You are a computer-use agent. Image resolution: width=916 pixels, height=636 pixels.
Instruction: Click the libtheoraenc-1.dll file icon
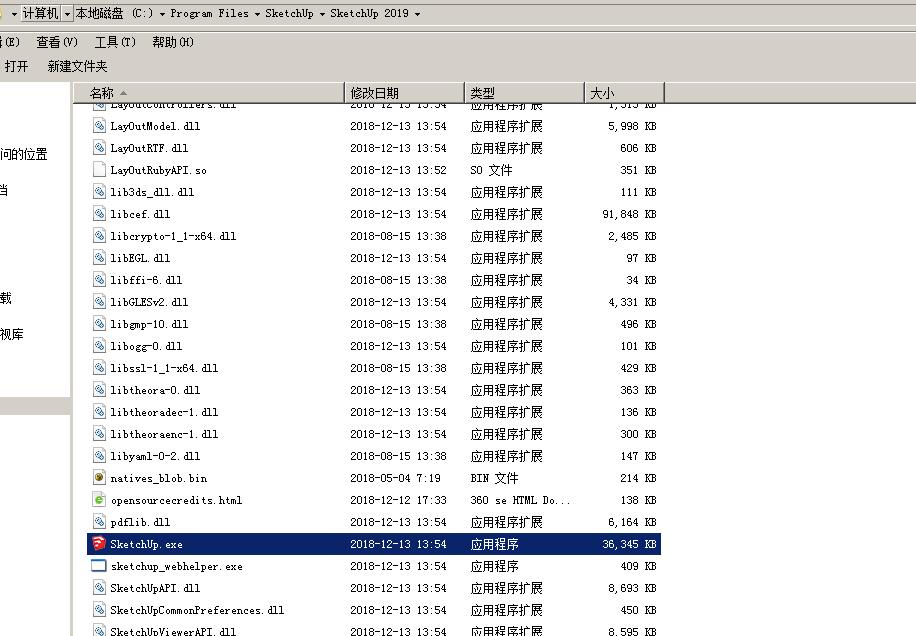click(x=99, y=434)
